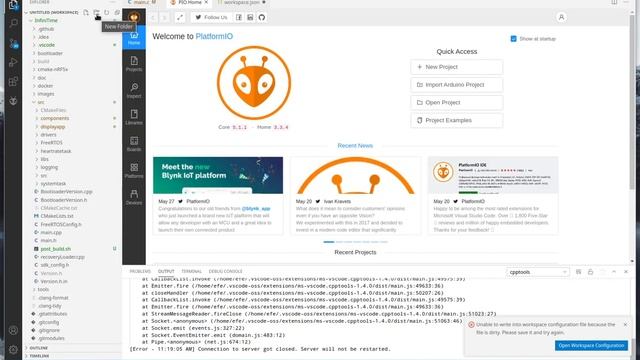This screenshot has width=640, height=360.
Task: Open the Source Control view
Action: click(x=13, y=43)
